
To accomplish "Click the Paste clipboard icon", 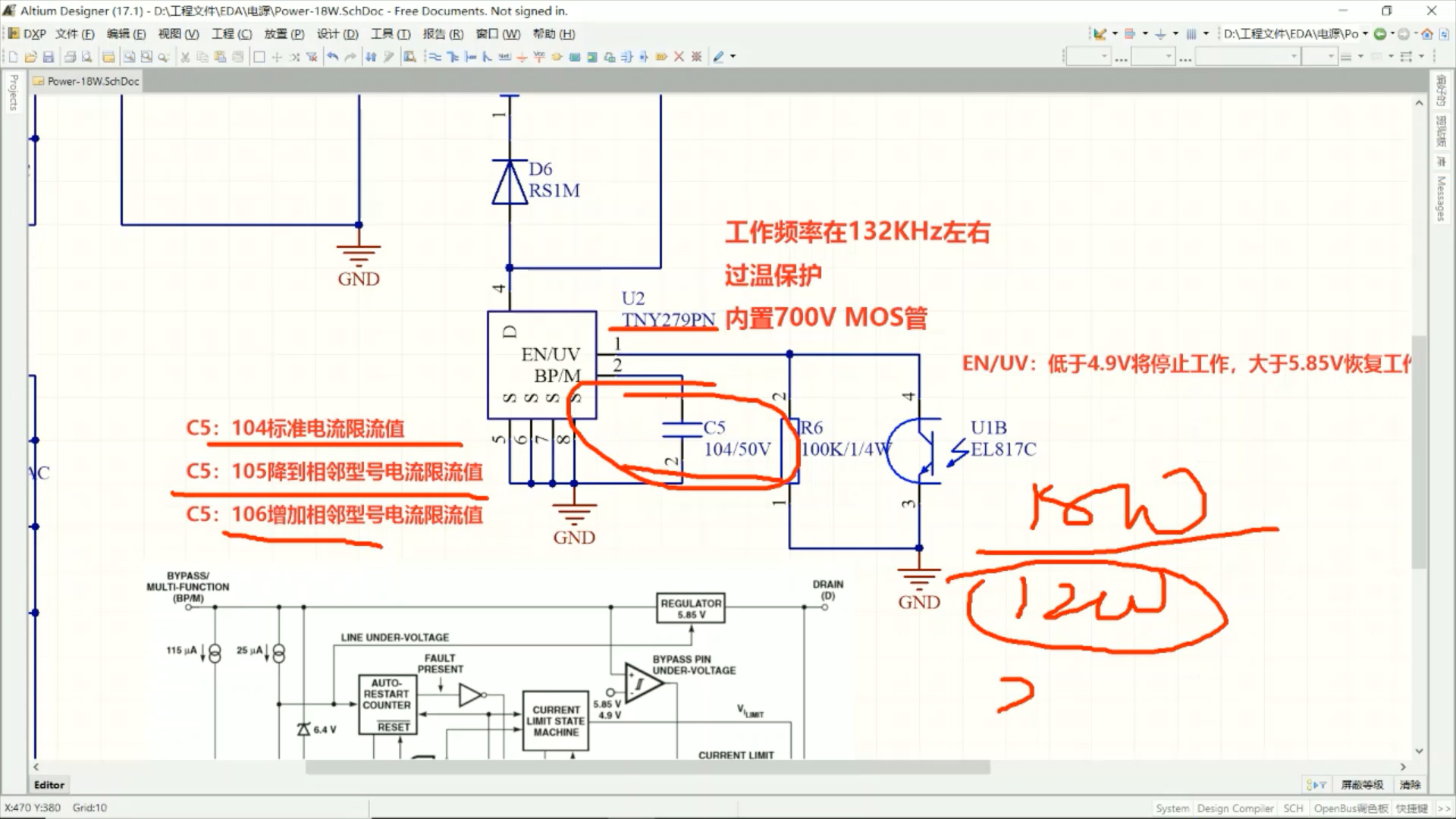I will click(x=220, y=57).
